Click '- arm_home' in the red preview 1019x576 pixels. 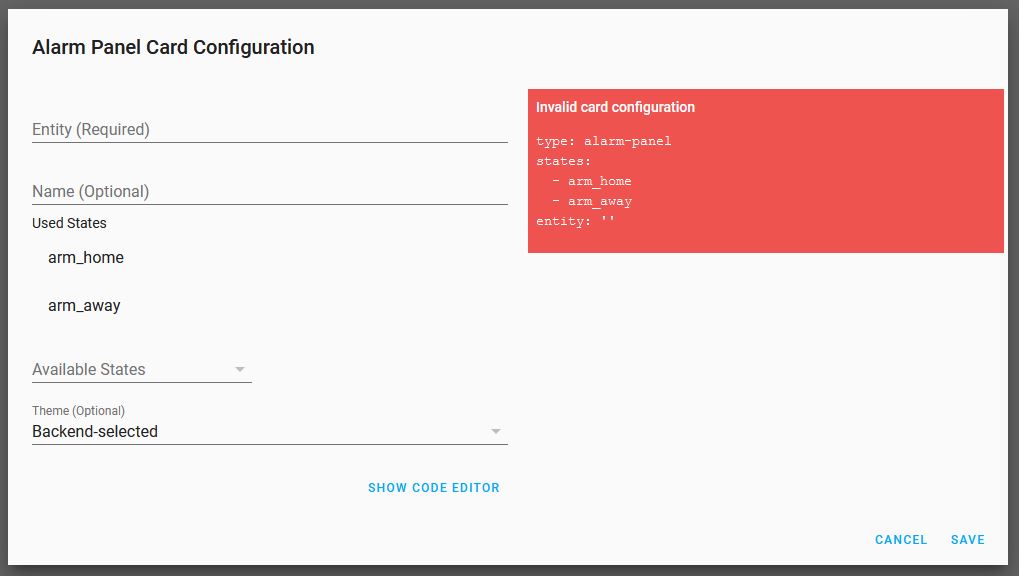coord(592,181)
